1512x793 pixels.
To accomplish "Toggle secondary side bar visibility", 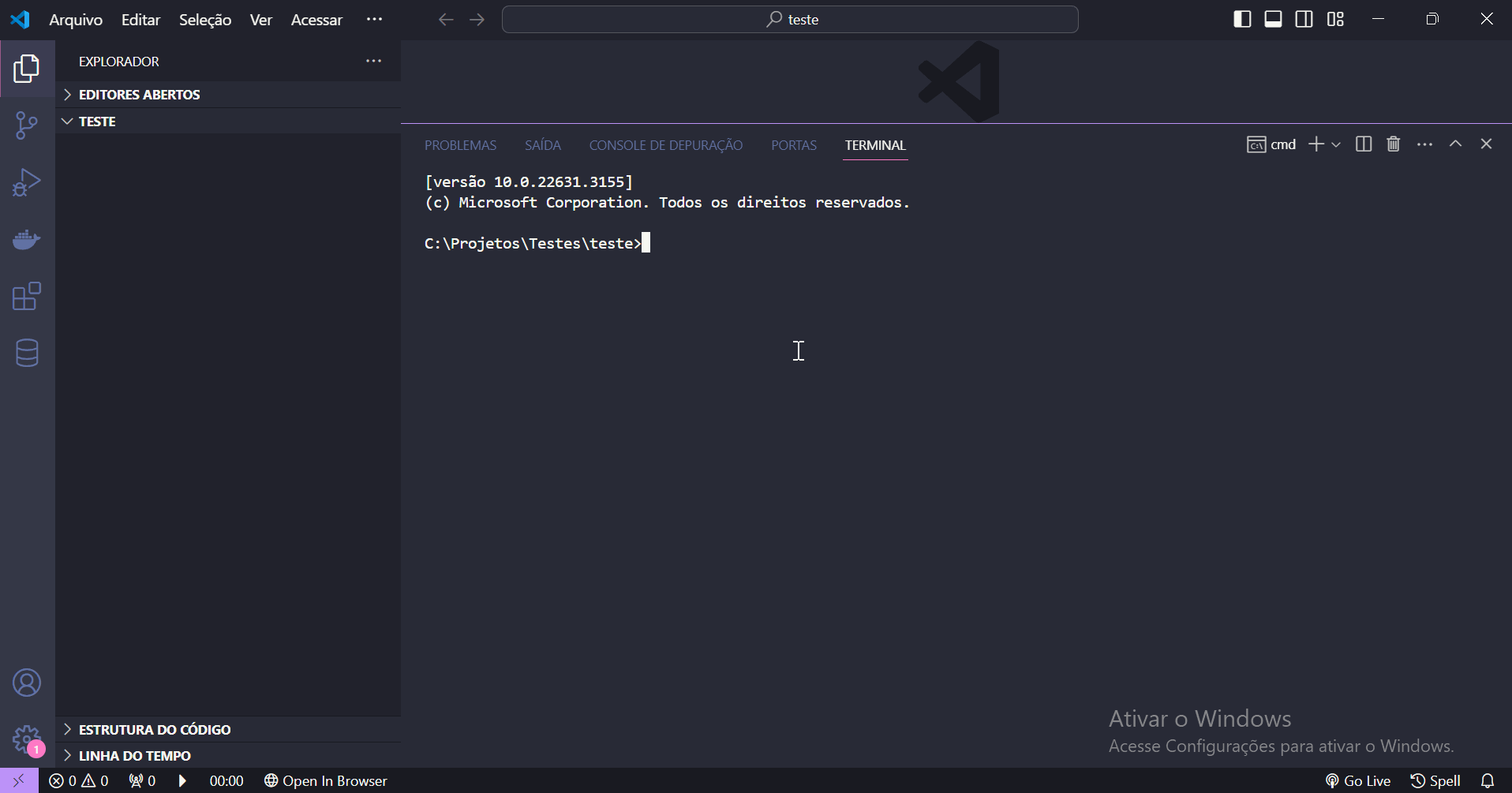I will [x=1304, y=19].
